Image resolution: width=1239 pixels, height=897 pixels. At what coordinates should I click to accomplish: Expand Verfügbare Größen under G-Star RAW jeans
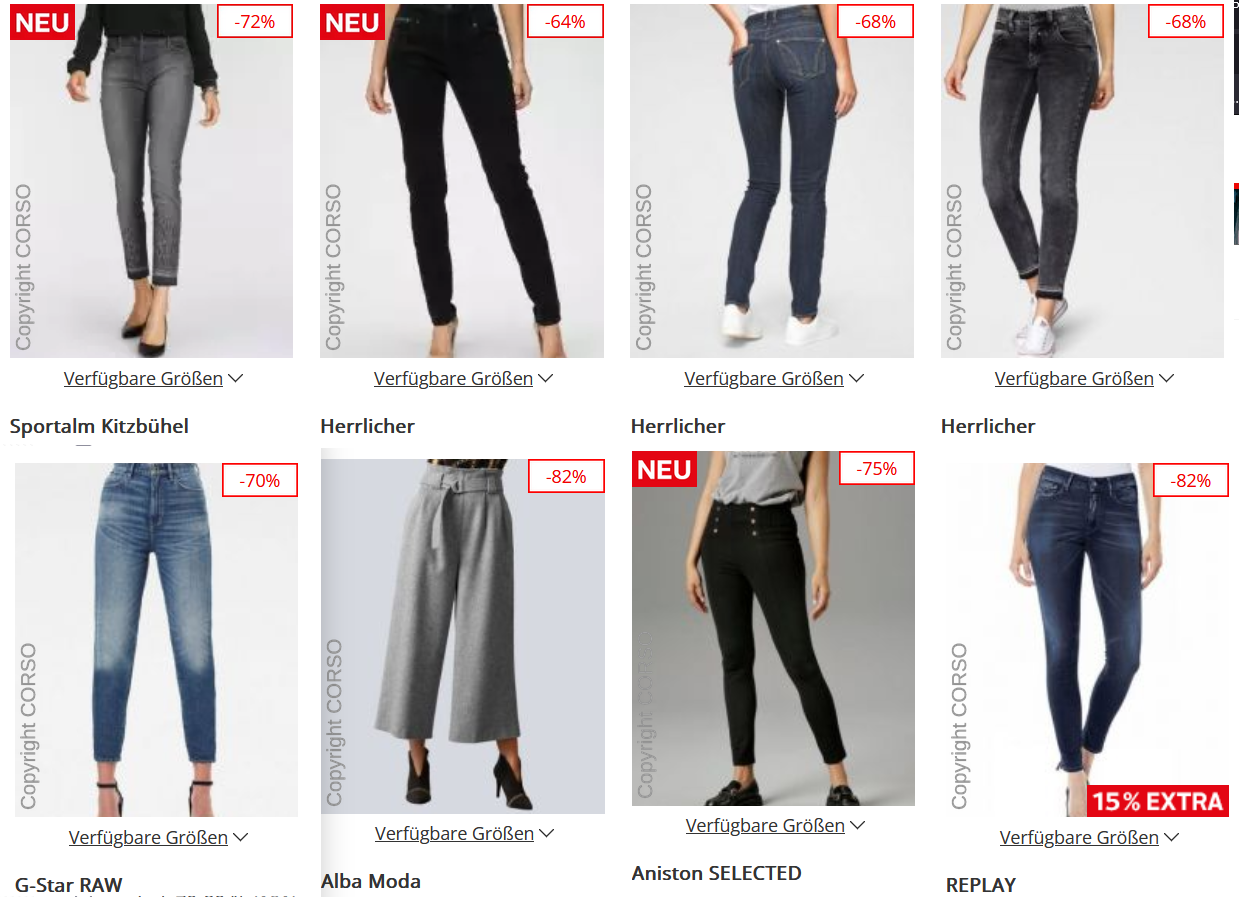[x=159, y=837]
